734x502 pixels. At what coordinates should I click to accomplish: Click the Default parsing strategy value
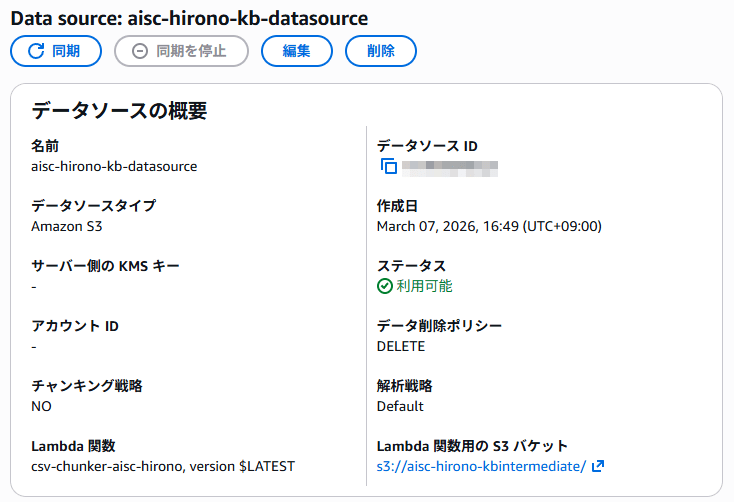[400, 406]
